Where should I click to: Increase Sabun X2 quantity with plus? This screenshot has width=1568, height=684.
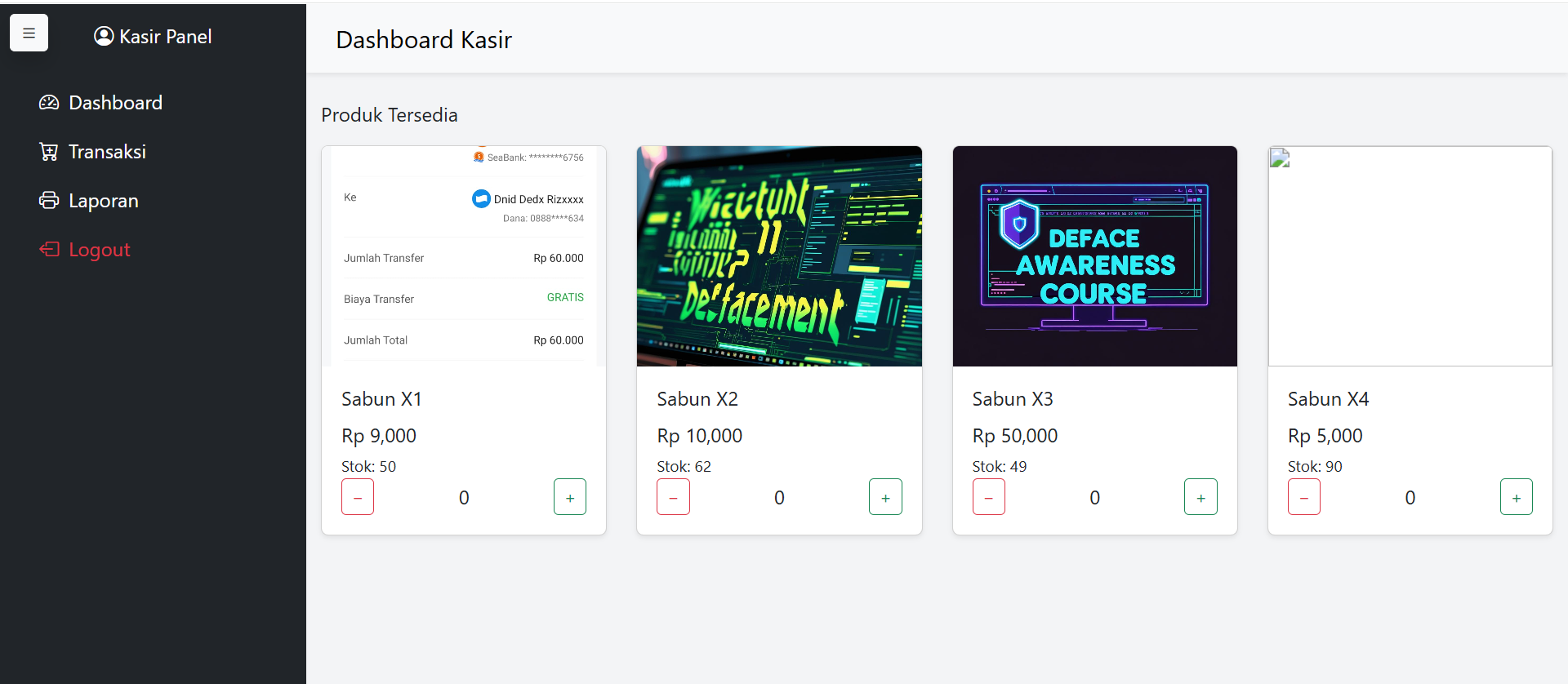(x=885, y=497)
